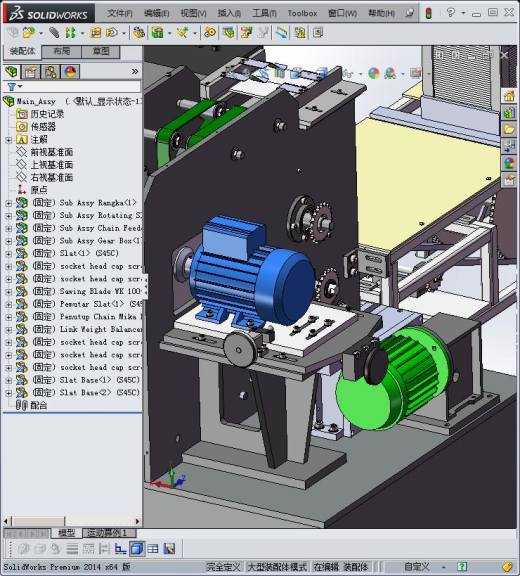520x576 pixels.
Task: Click the New Motion Study icon
Action: tap(210, 33)
